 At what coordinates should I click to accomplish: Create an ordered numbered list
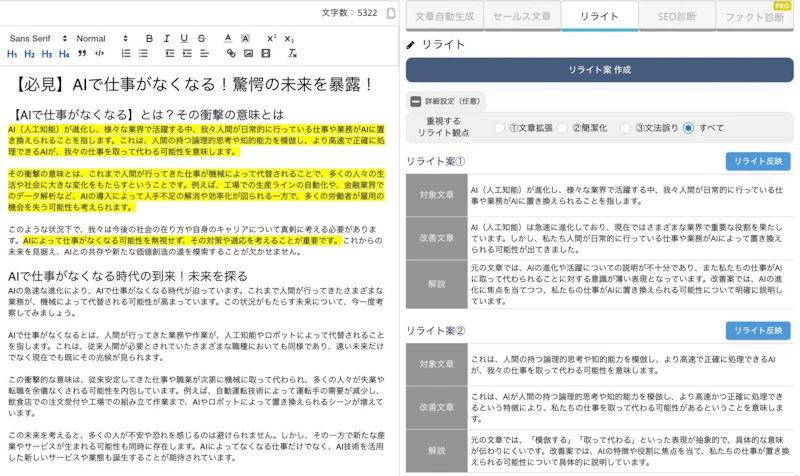(x=126, y=53)
